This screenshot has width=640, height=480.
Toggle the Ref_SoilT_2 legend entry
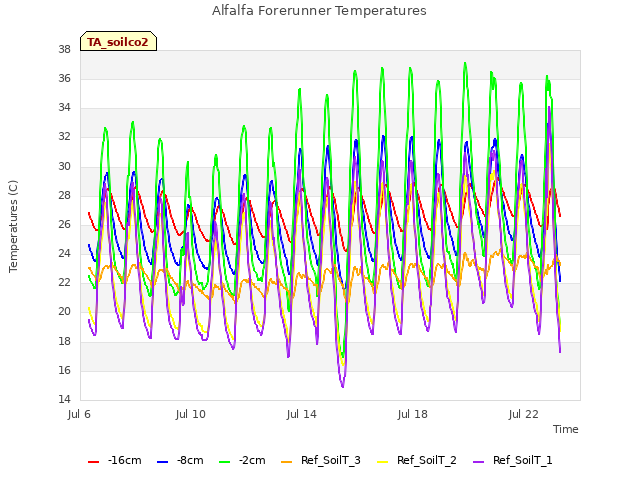pos(417,461)
